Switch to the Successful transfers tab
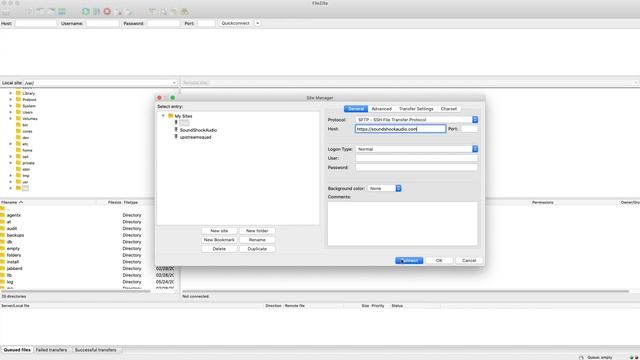 pyautogui.click(x=96, y=350)
